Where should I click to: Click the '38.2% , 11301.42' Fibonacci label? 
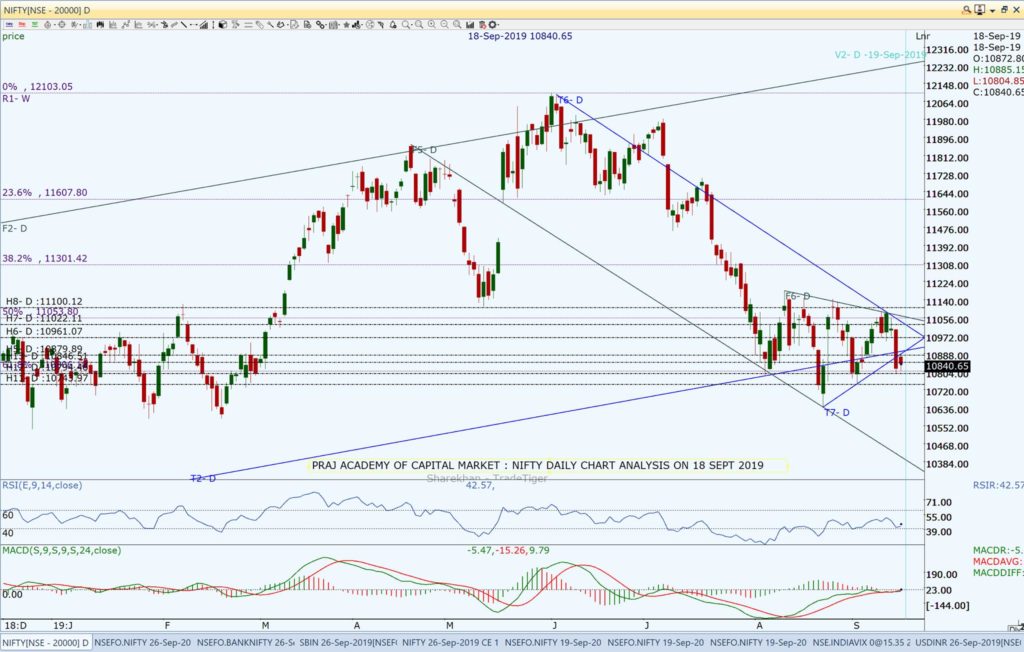tap(44, 258)
